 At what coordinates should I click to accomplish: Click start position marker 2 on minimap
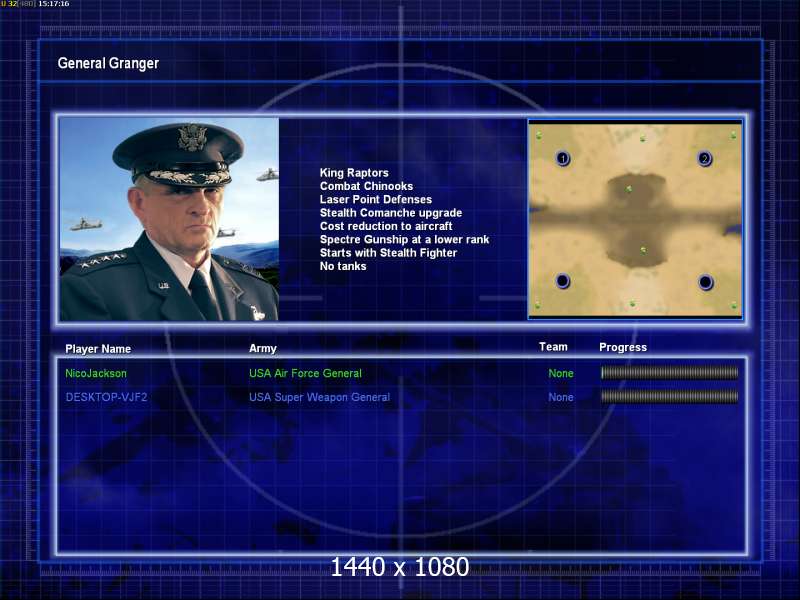705,159
